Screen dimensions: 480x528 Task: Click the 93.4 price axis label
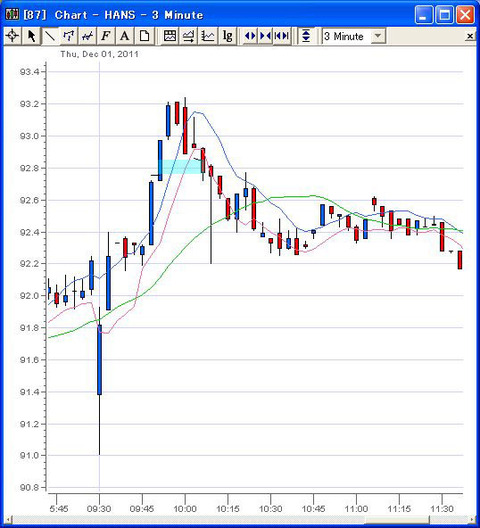pyautogui.click(x=29, y=72)
